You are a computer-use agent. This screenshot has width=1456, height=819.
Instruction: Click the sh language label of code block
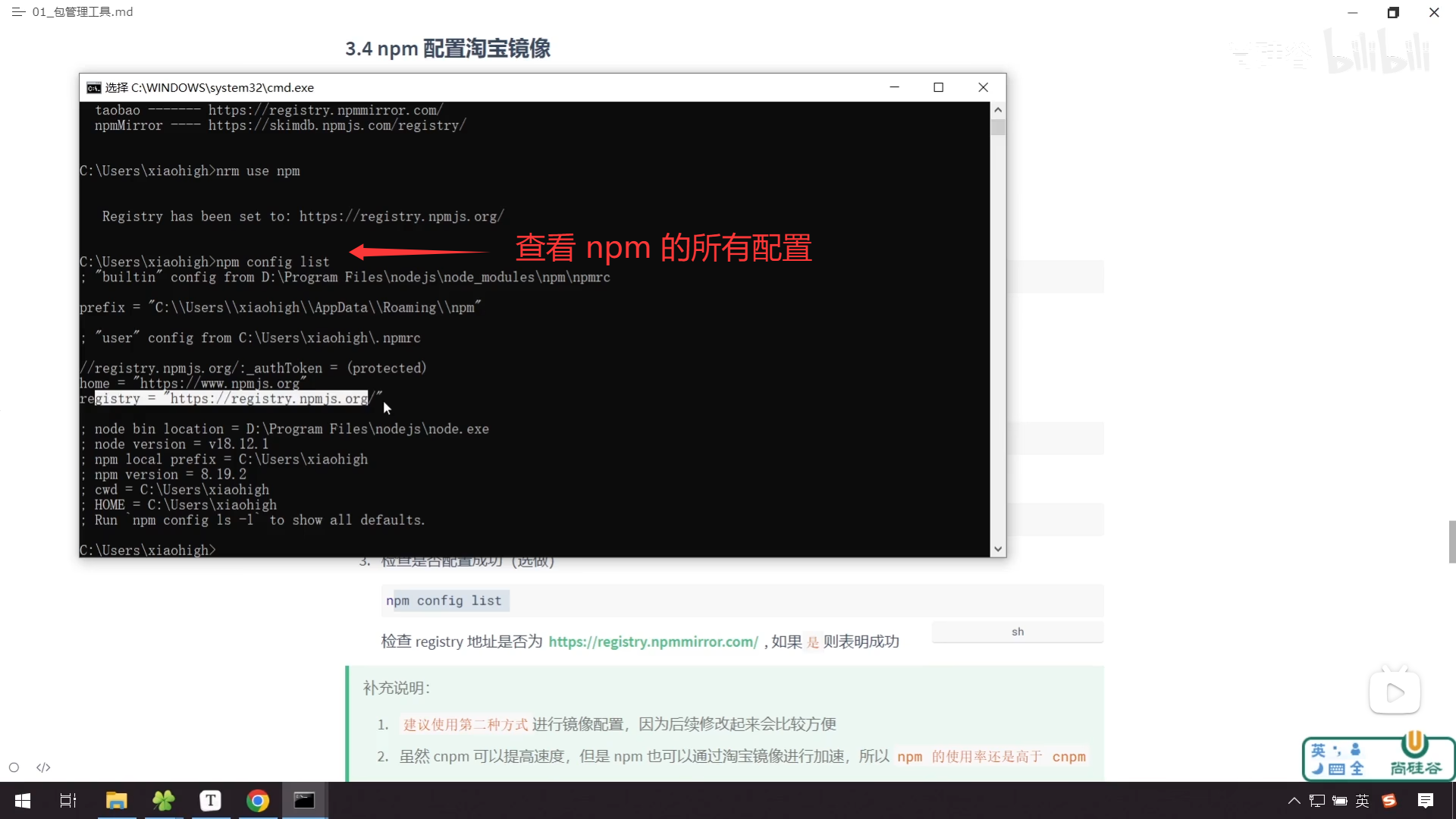pyautogui.click(x=1018, y=632)
